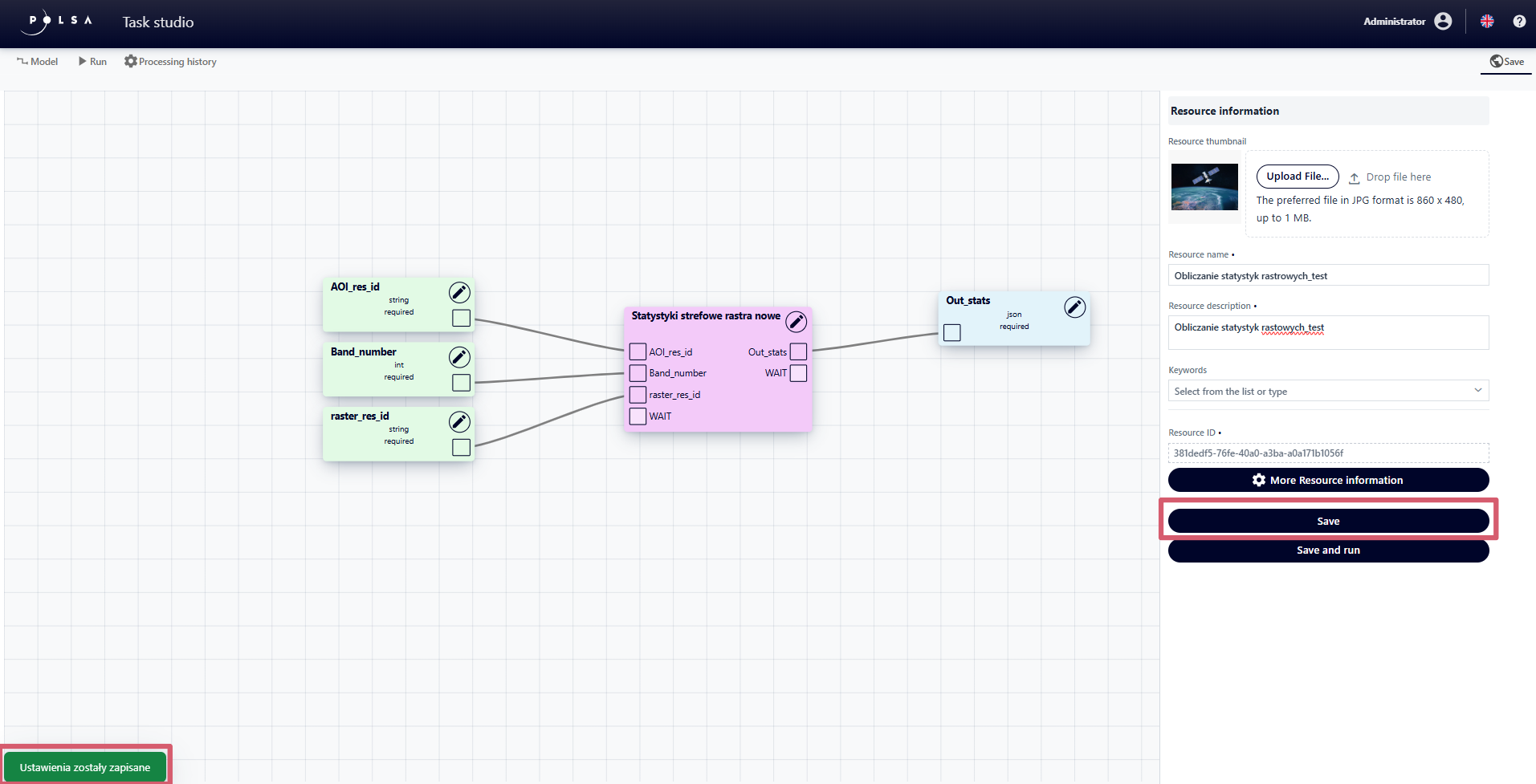Open editor for raster_res_id node
Image resolution: width=1536 pixels, height=784 pixels.
coord(459,422)
